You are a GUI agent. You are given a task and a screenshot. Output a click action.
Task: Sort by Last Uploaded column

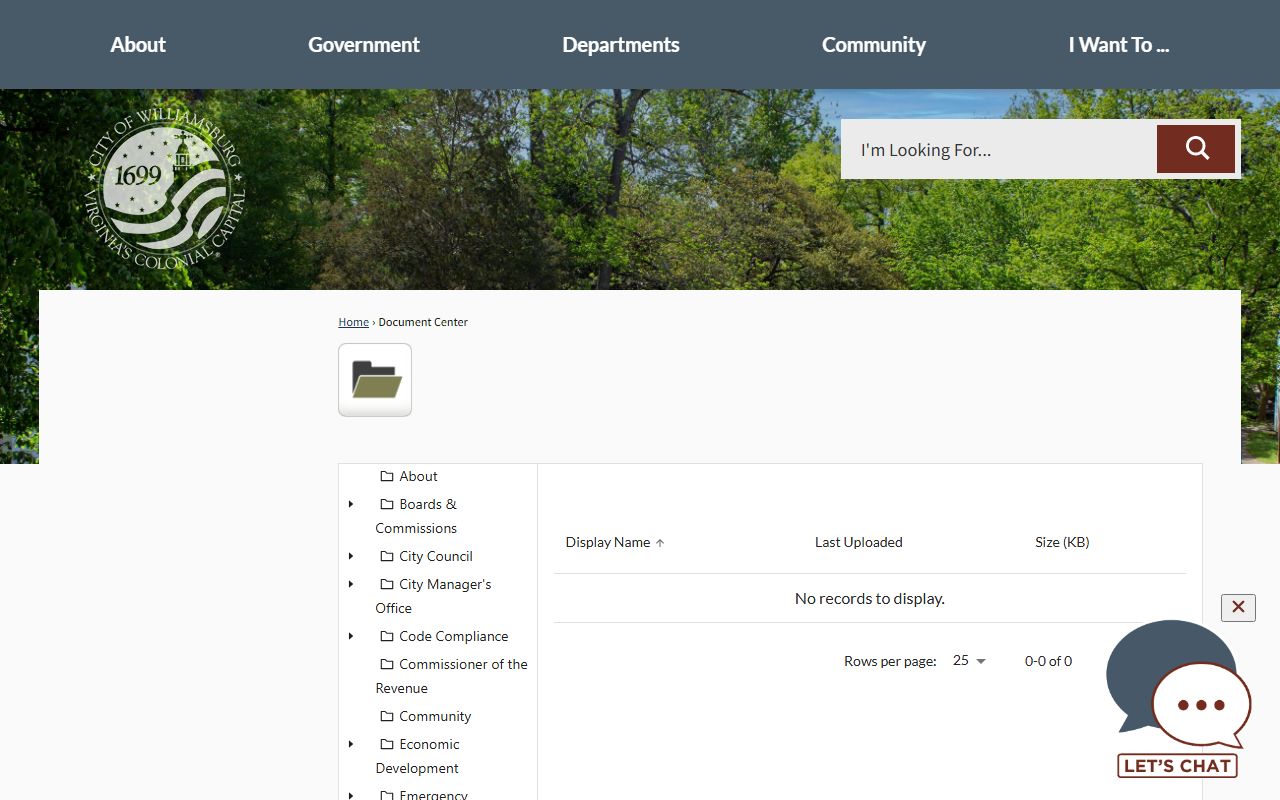tap(858, 542)
